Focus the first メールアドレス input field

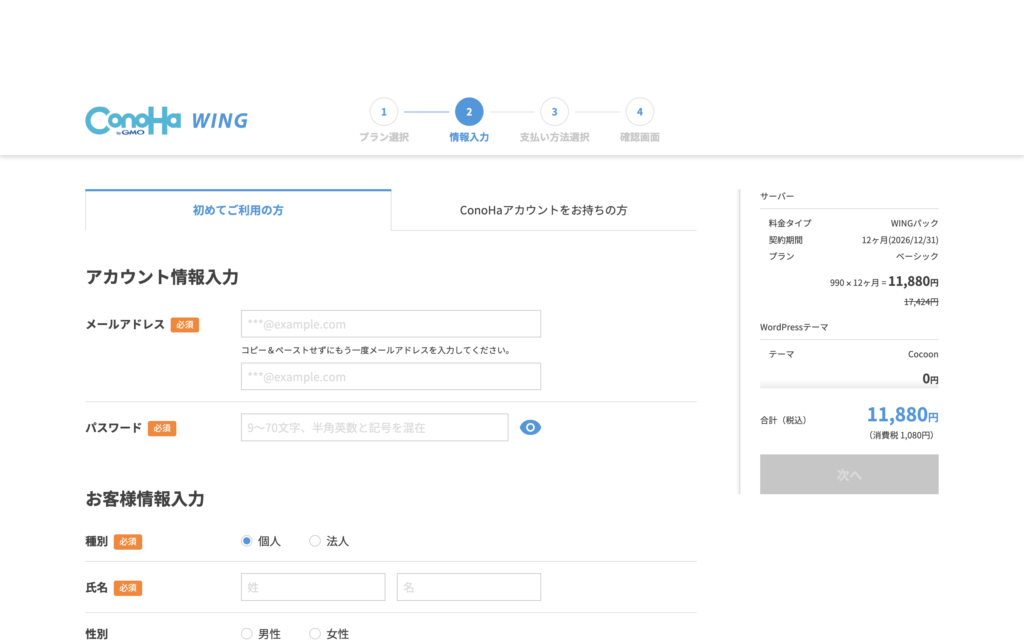point(390,324)
